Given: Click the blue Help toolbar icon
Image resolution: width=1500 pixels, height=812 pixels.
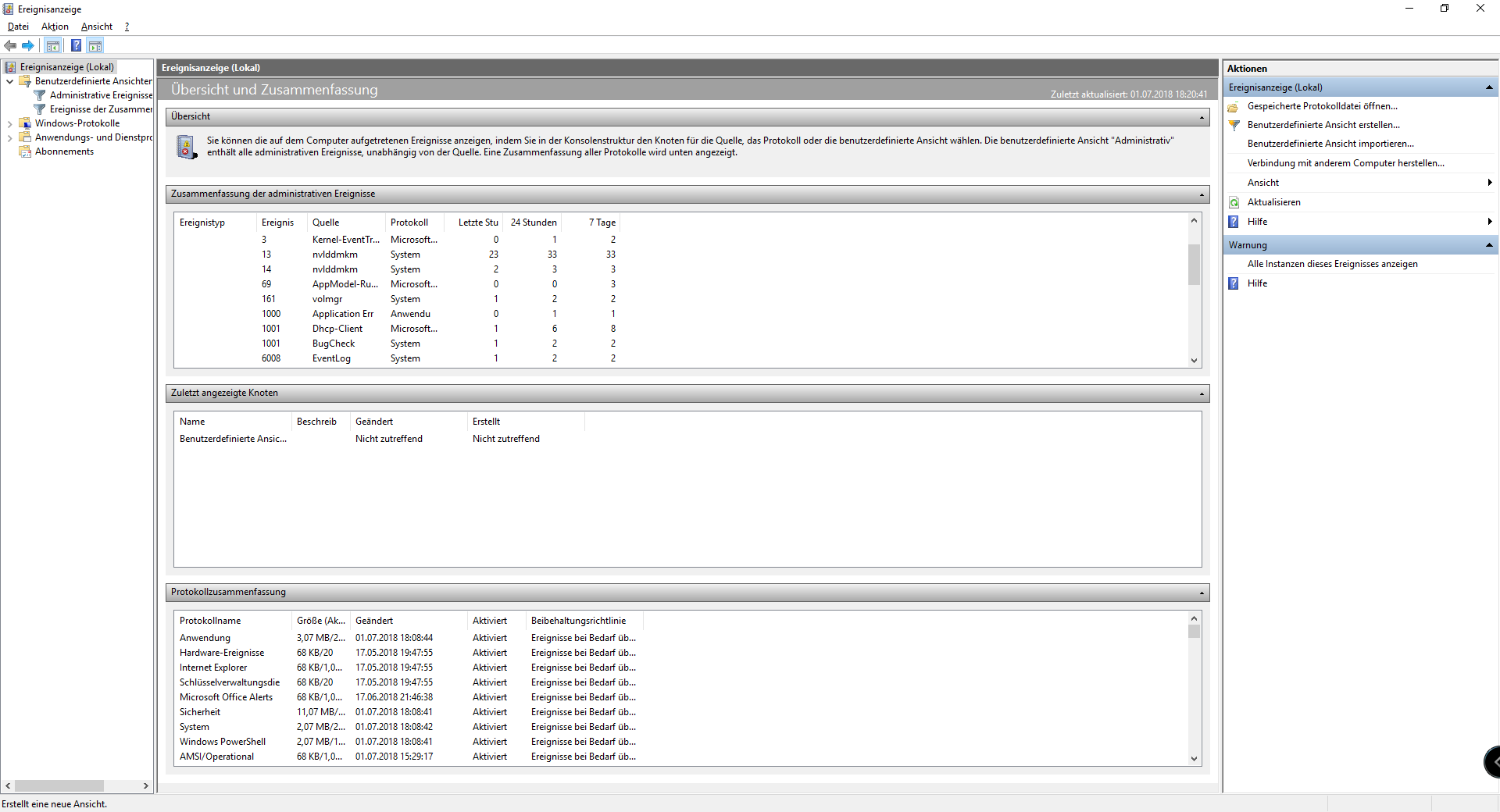Looking at the screenshot, I should pyautogui.click(x=76, y=45).
